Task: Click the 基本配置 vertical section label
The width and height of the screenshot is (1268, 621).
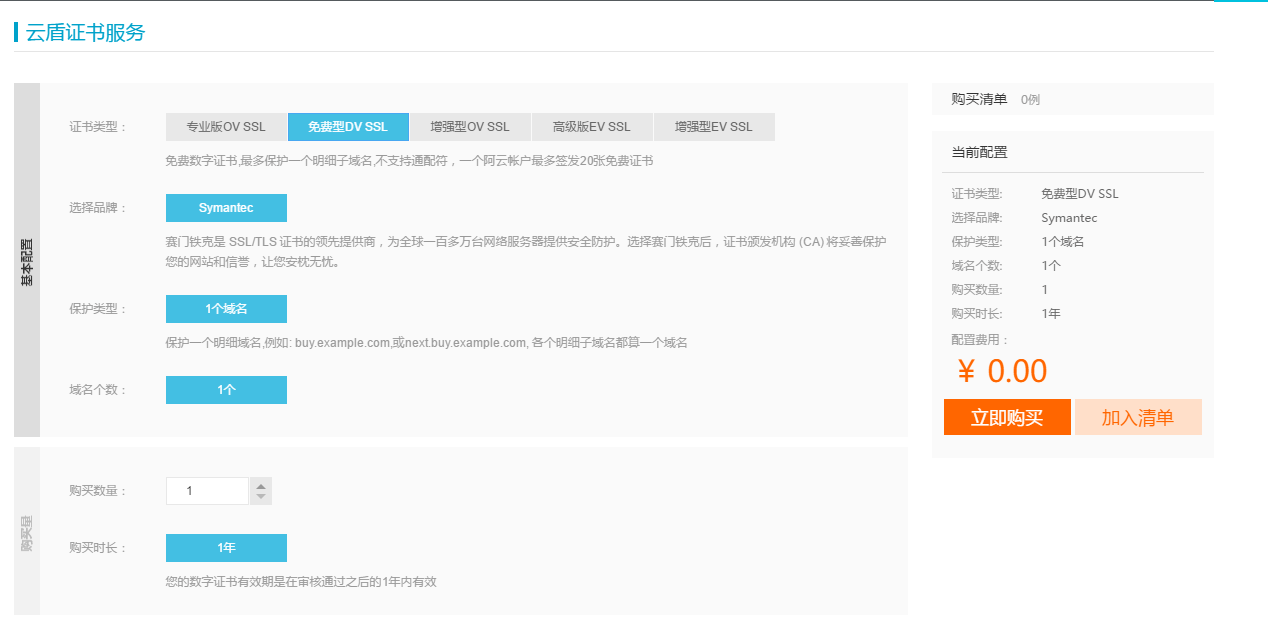Action: [27, 260]
